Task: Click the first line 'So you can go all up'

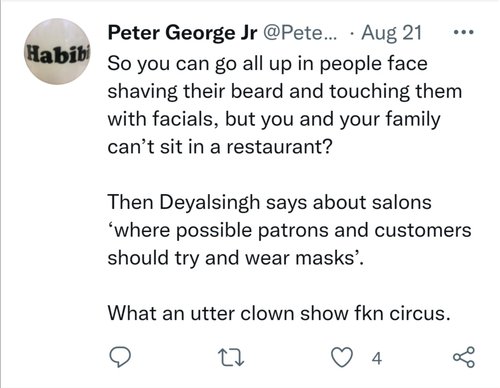Action: (267, 64)
